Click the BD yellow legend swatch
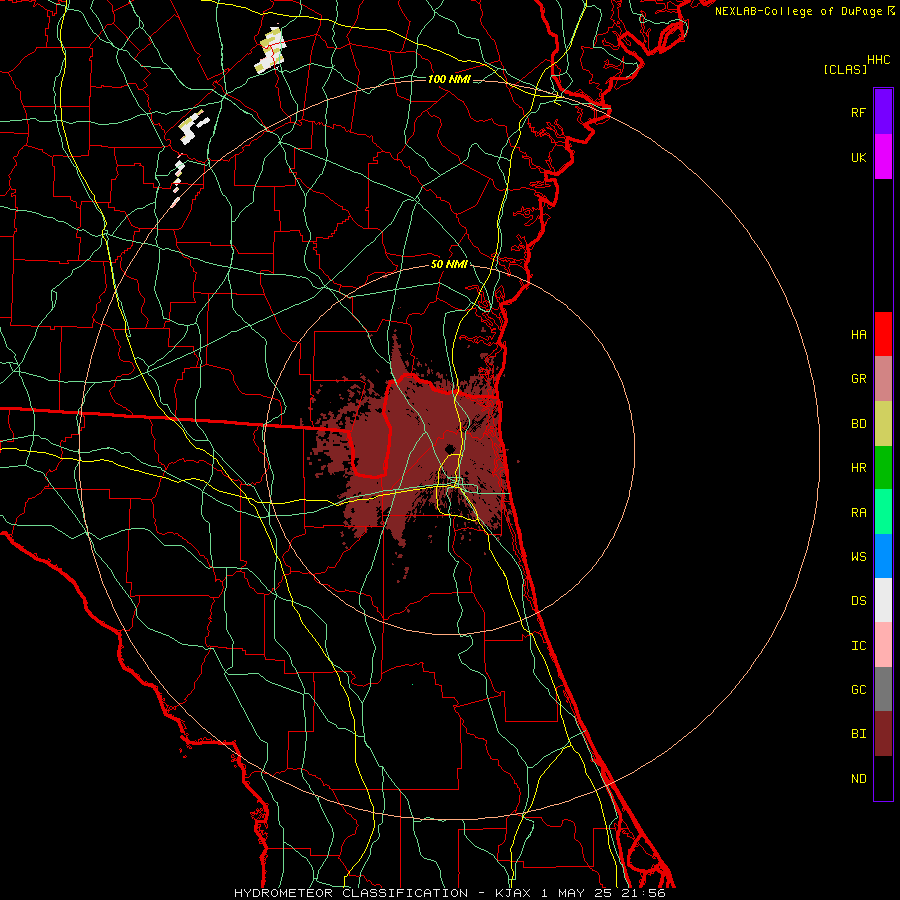The height and width of the screenshot is (900, 900). tap(883, 424)
